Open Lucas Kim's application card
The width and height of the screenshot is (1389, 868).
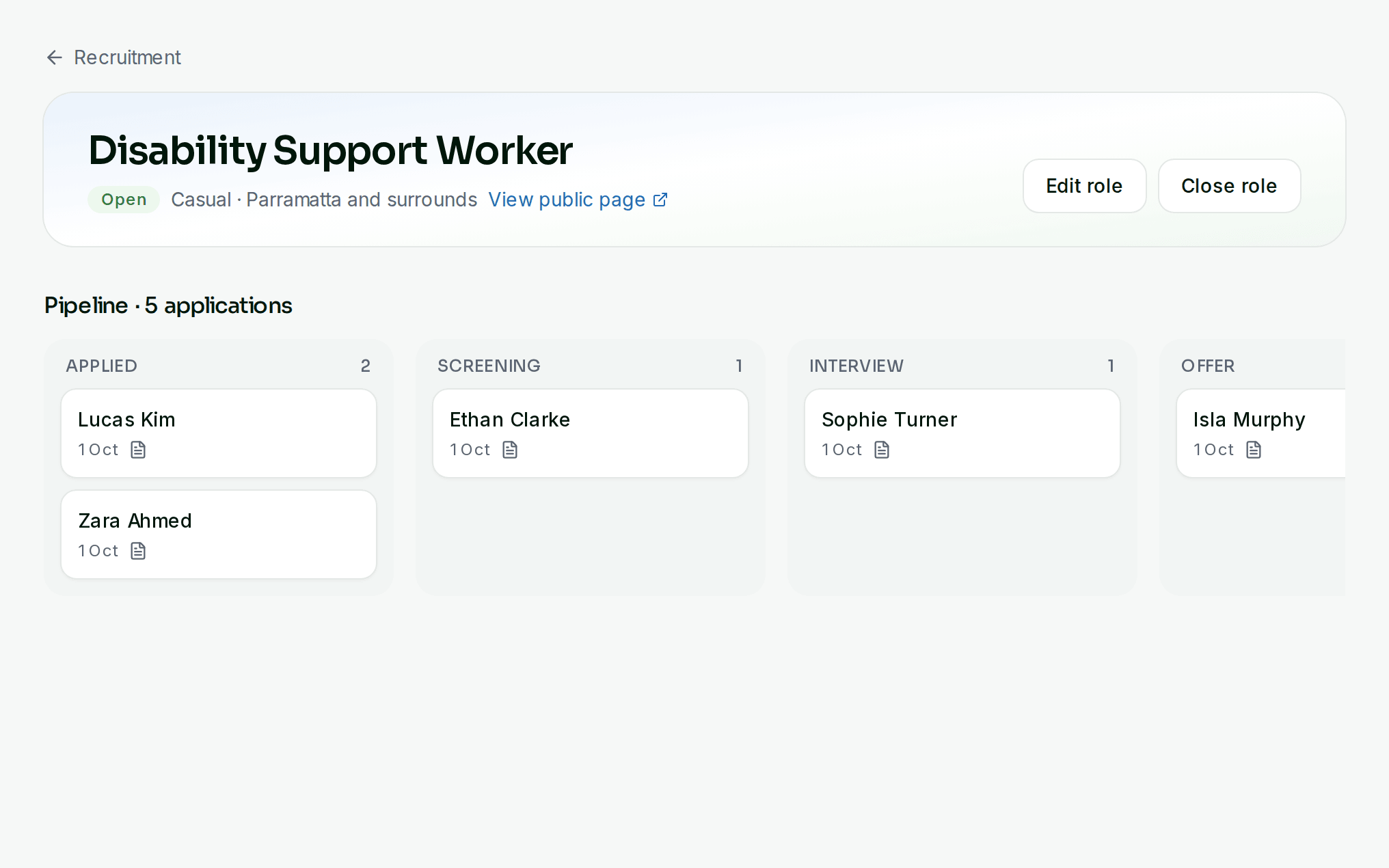click(219, 433)
